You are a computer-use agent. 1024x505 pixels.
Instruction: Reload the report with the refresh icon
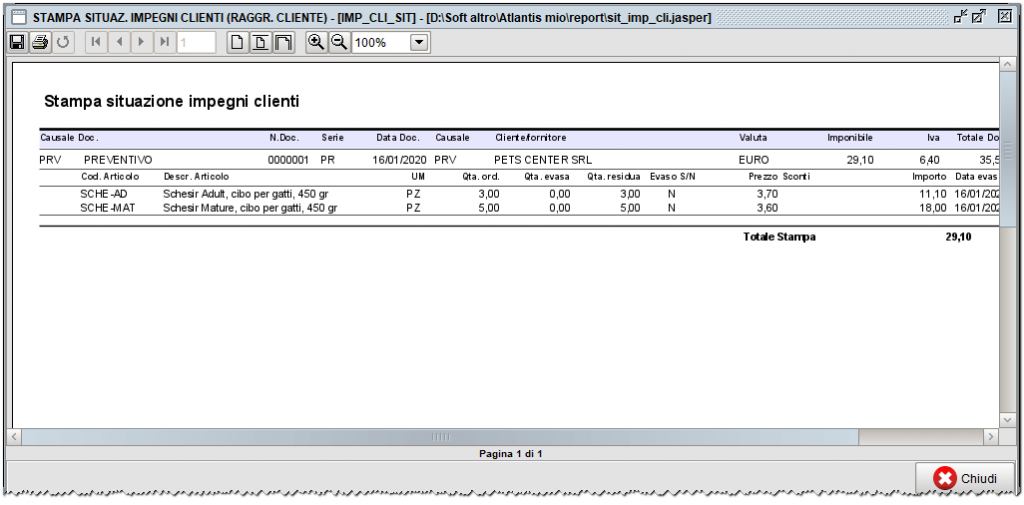(63, 42)
